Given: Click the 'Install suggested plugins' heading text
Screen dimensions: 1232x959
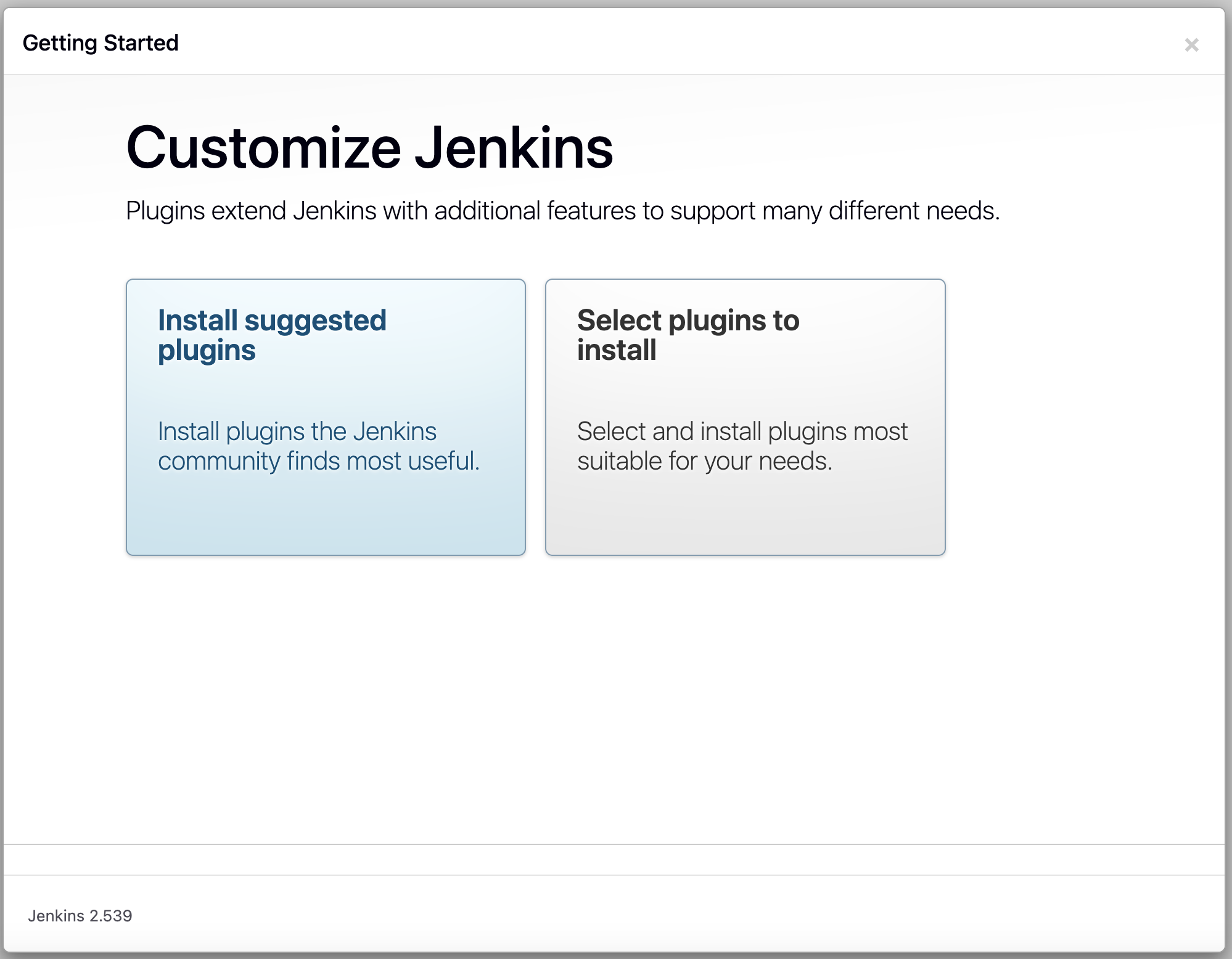Looking at the screenshot, I should [x=272, y=321].
